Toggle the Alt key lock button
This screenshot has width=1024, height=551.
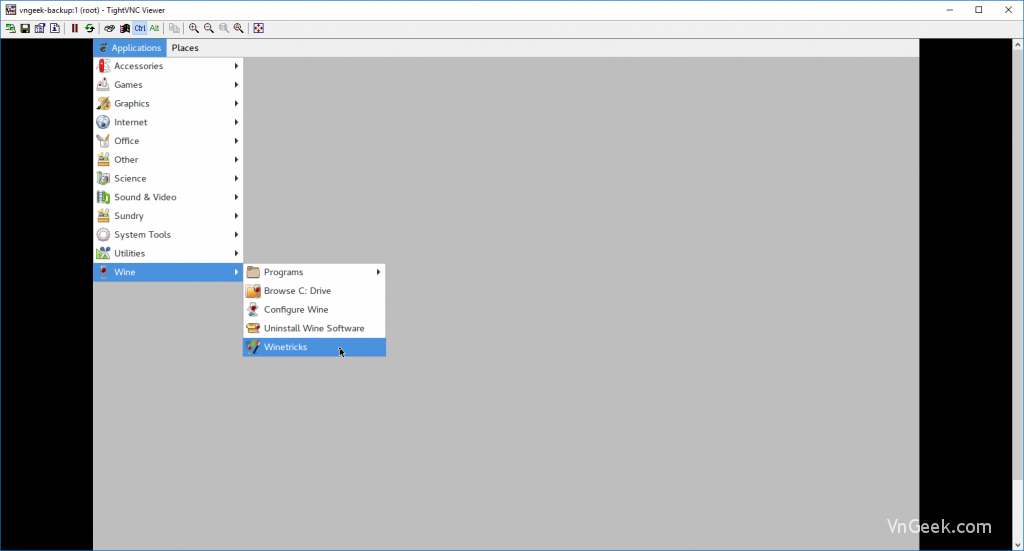pos(155,28)
